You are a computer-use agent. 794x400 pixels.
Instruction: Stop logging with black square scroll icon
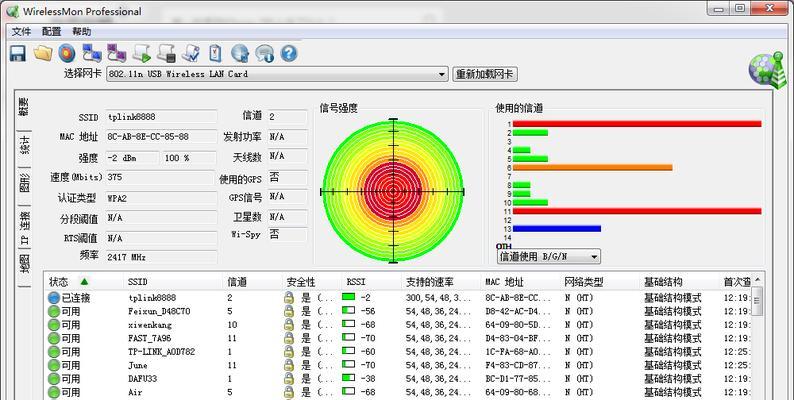tap(166, 53)
